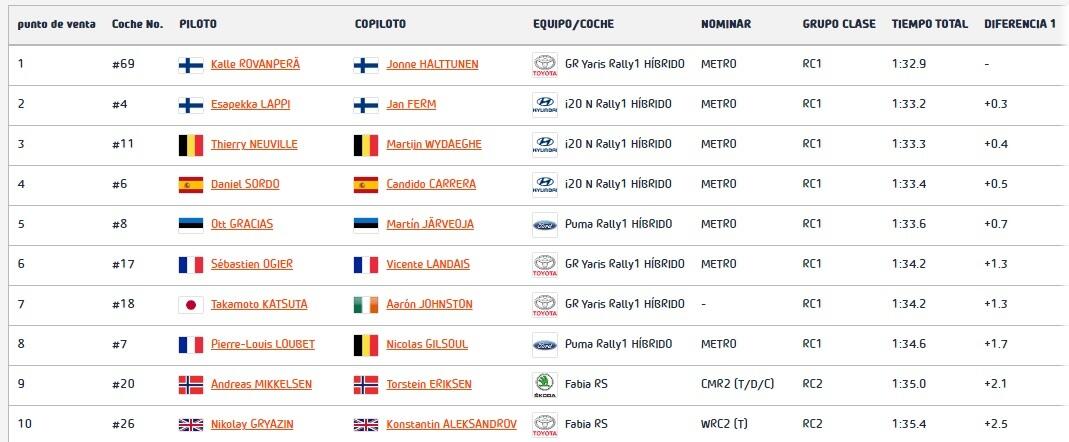This screenshot has height=442, width=1069.
Task: Click the Ford logo next to Ott's Puma
Action: point(545,224)
